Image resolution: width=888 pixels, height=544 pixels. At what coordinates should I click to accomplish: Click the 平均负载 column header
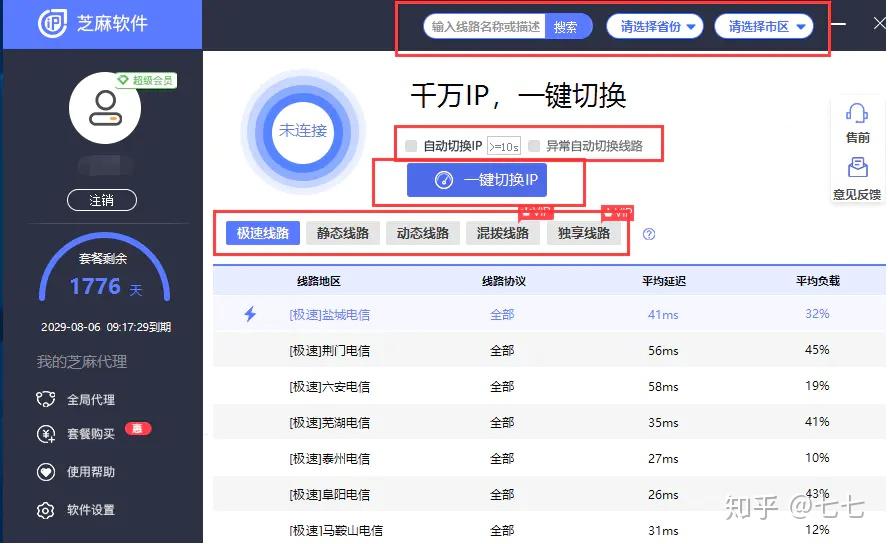click(x=817, y=281)
